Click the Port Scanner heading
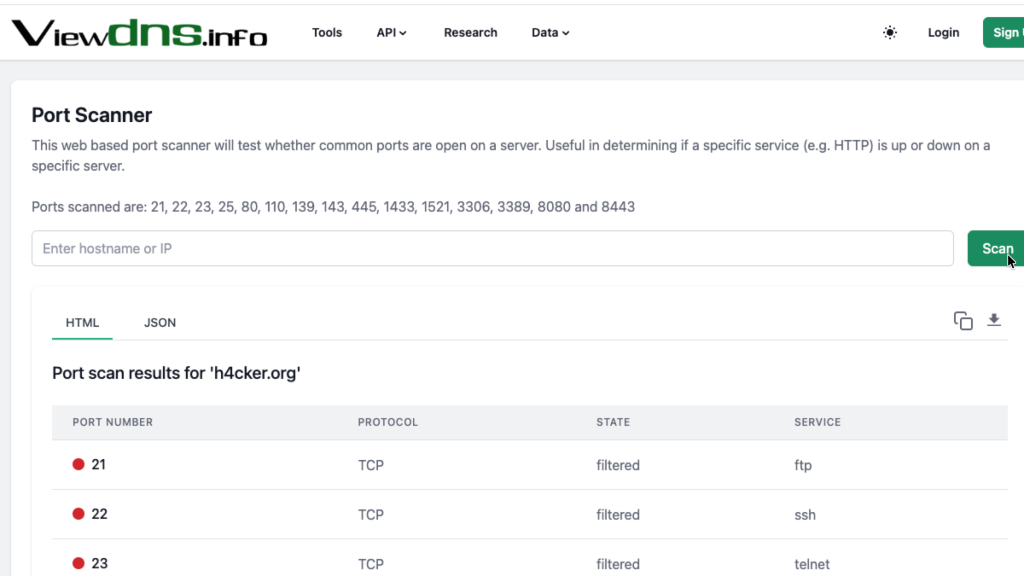The height and width of the screenshot is (576, 1024). pos(91,115)
